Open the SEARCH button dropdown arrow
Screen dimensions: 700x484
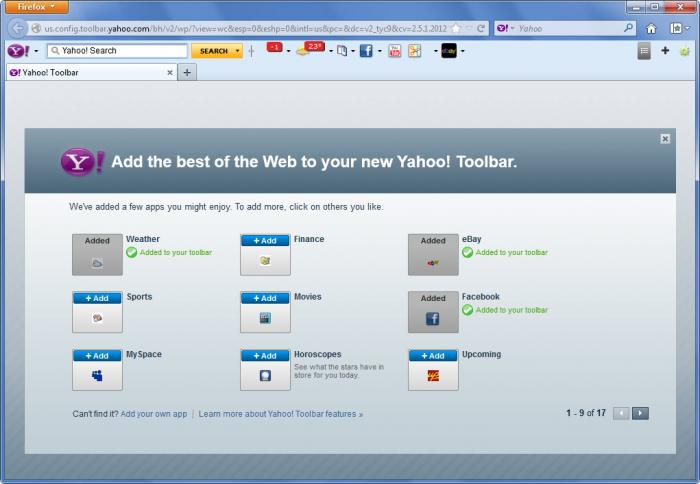[x=238, y=51]
